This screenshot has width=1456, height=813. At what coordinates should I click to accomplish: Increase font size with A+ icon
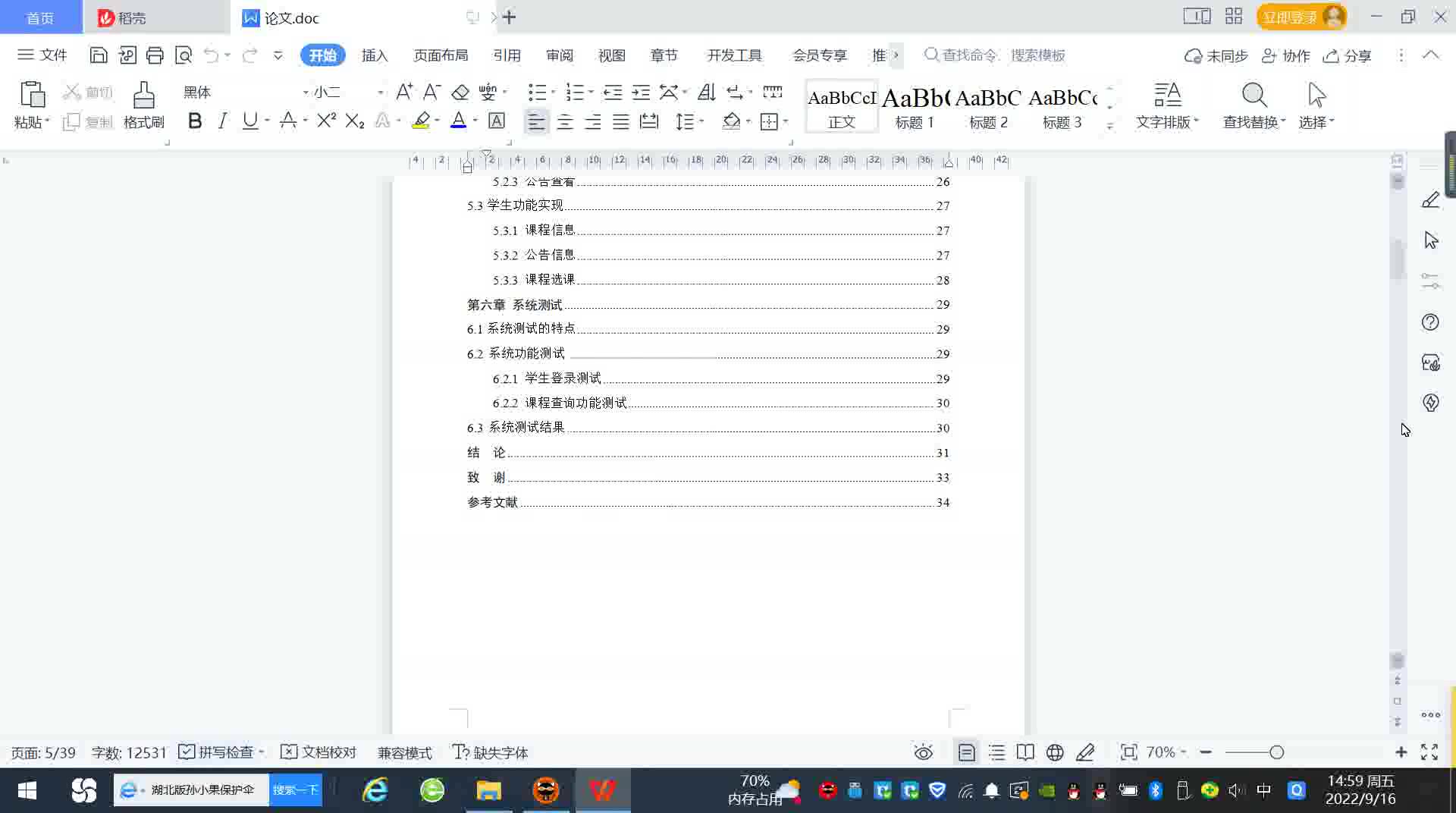click(404, 92)
